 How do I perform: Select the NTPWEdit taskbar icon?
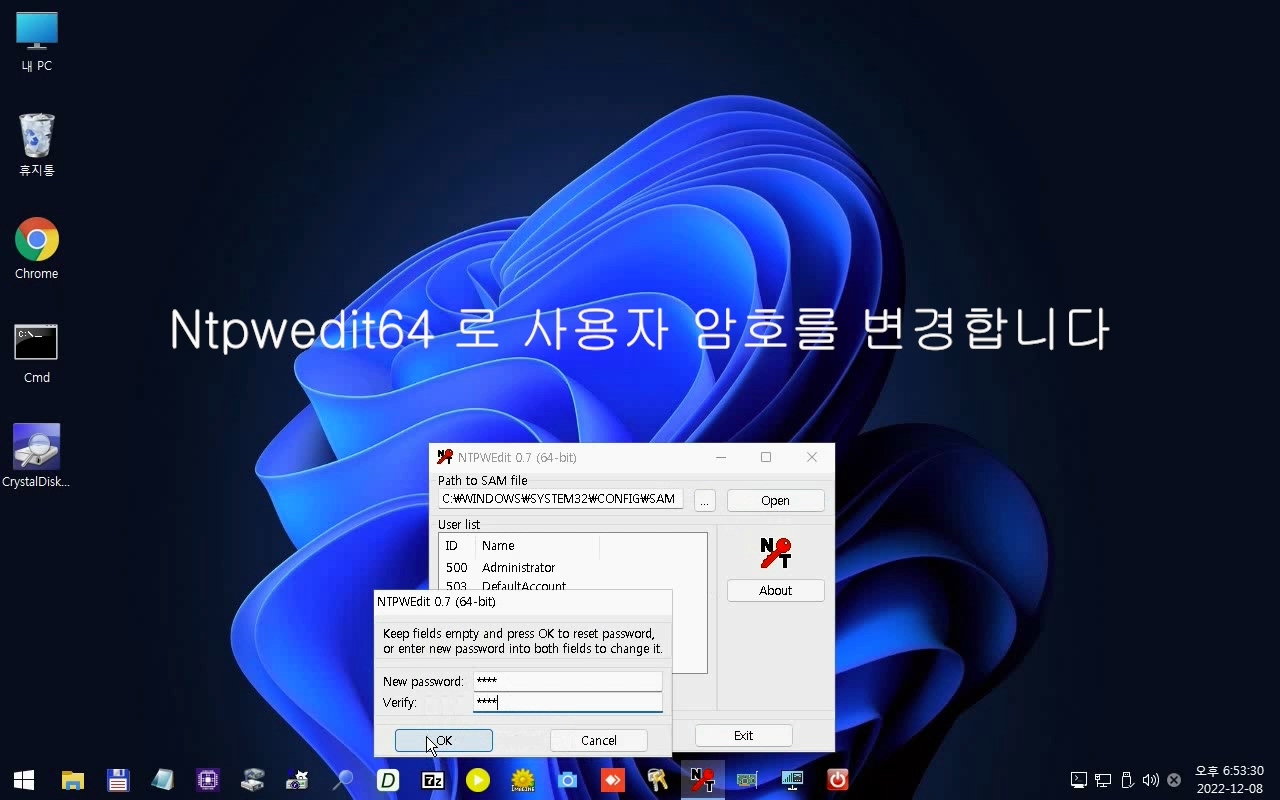click(x=702, y=780)
